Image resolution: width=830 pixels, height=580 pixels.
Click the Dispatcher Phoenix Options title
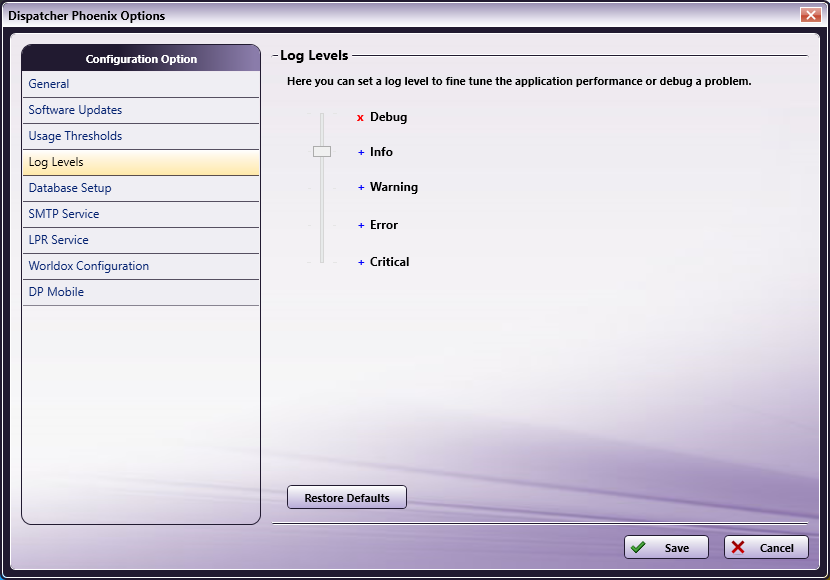(86, 16)
